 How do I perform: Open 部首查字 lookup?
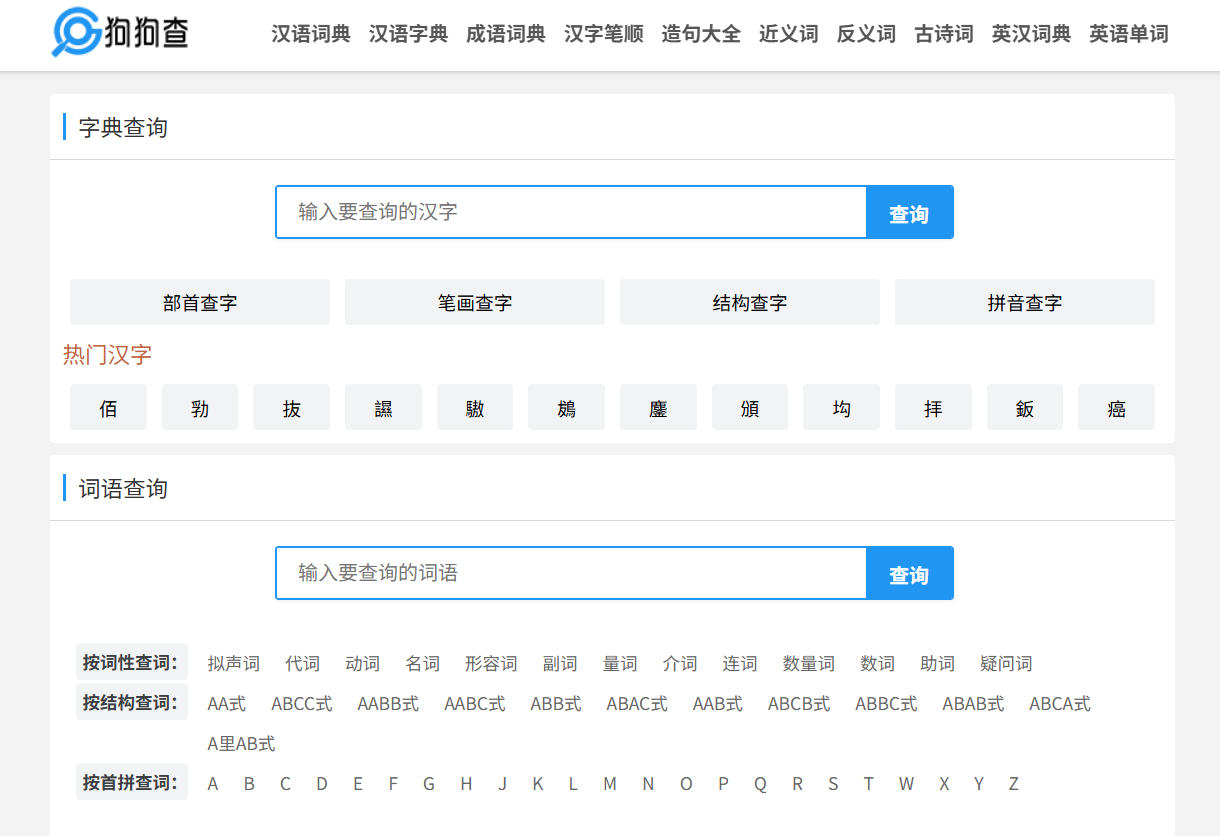(200, 302)
